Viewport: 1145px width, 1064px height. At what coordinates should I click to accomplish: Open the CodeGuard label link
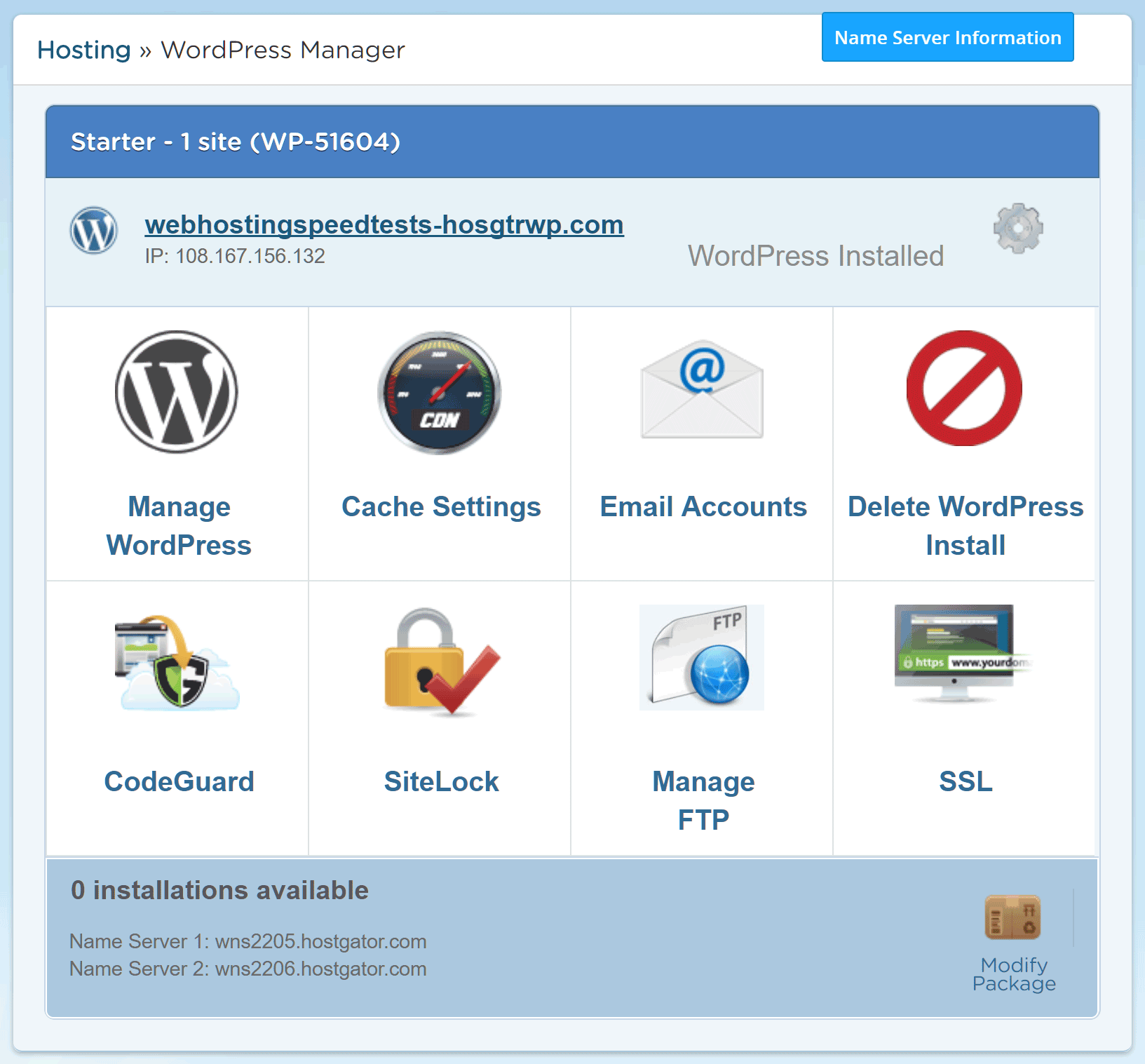[179, 781]
